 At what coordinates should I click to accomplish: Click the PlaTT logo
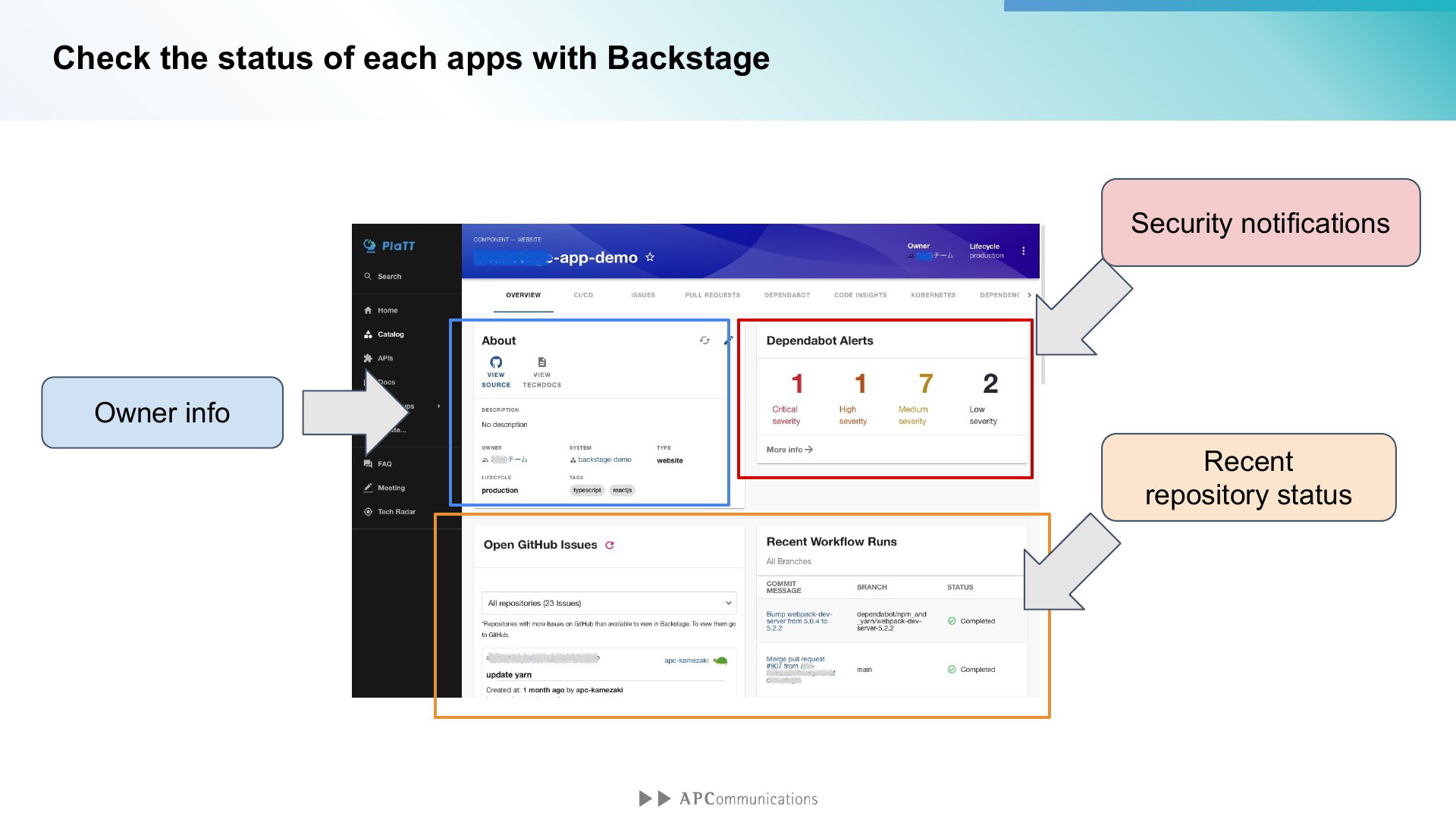tap(389, 246)
